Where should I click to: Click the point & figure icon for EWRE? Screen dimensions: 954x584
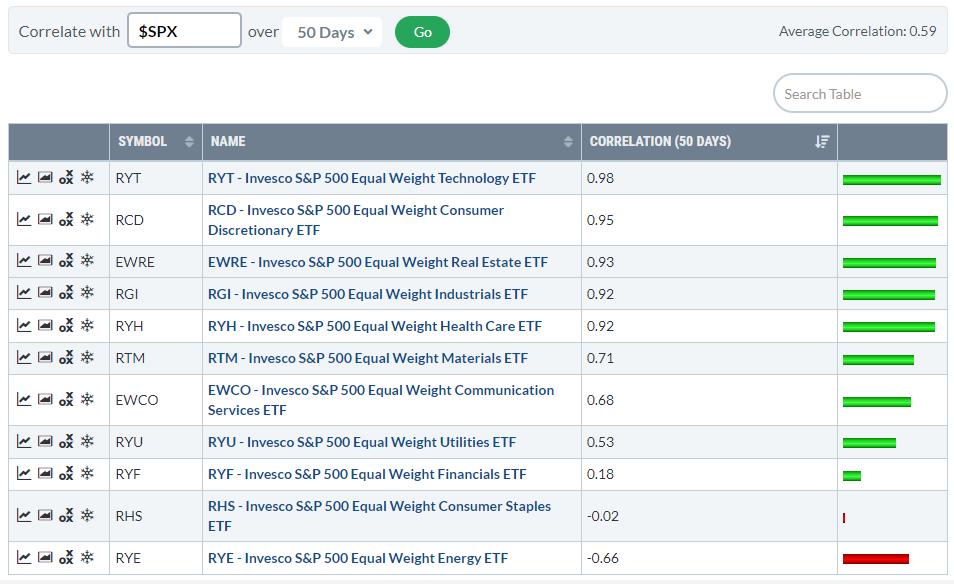point(66,262)
